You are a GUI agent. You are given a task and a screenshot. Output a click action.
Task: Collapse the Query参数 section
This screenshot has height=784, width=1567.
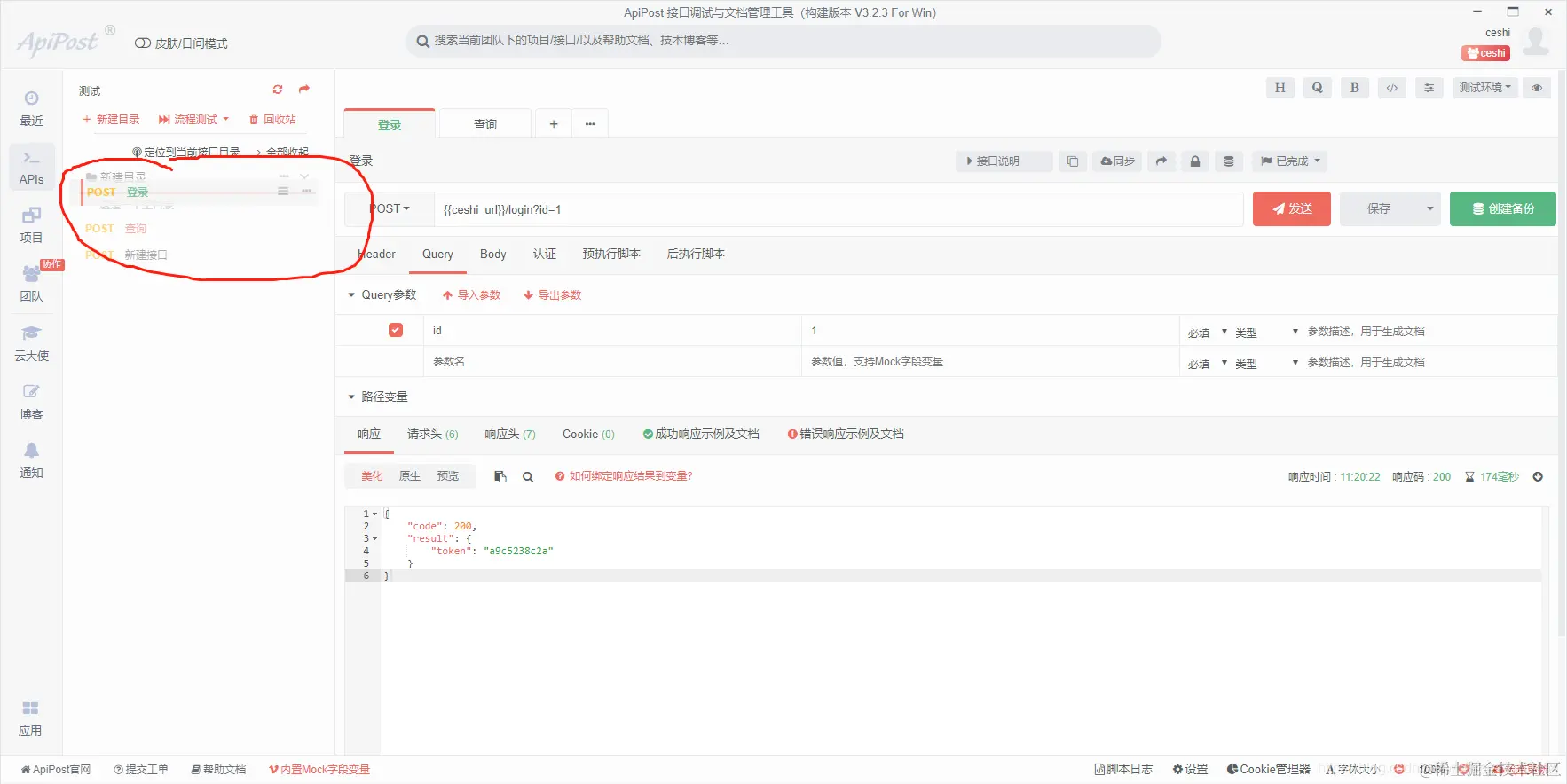click(382, 295)
